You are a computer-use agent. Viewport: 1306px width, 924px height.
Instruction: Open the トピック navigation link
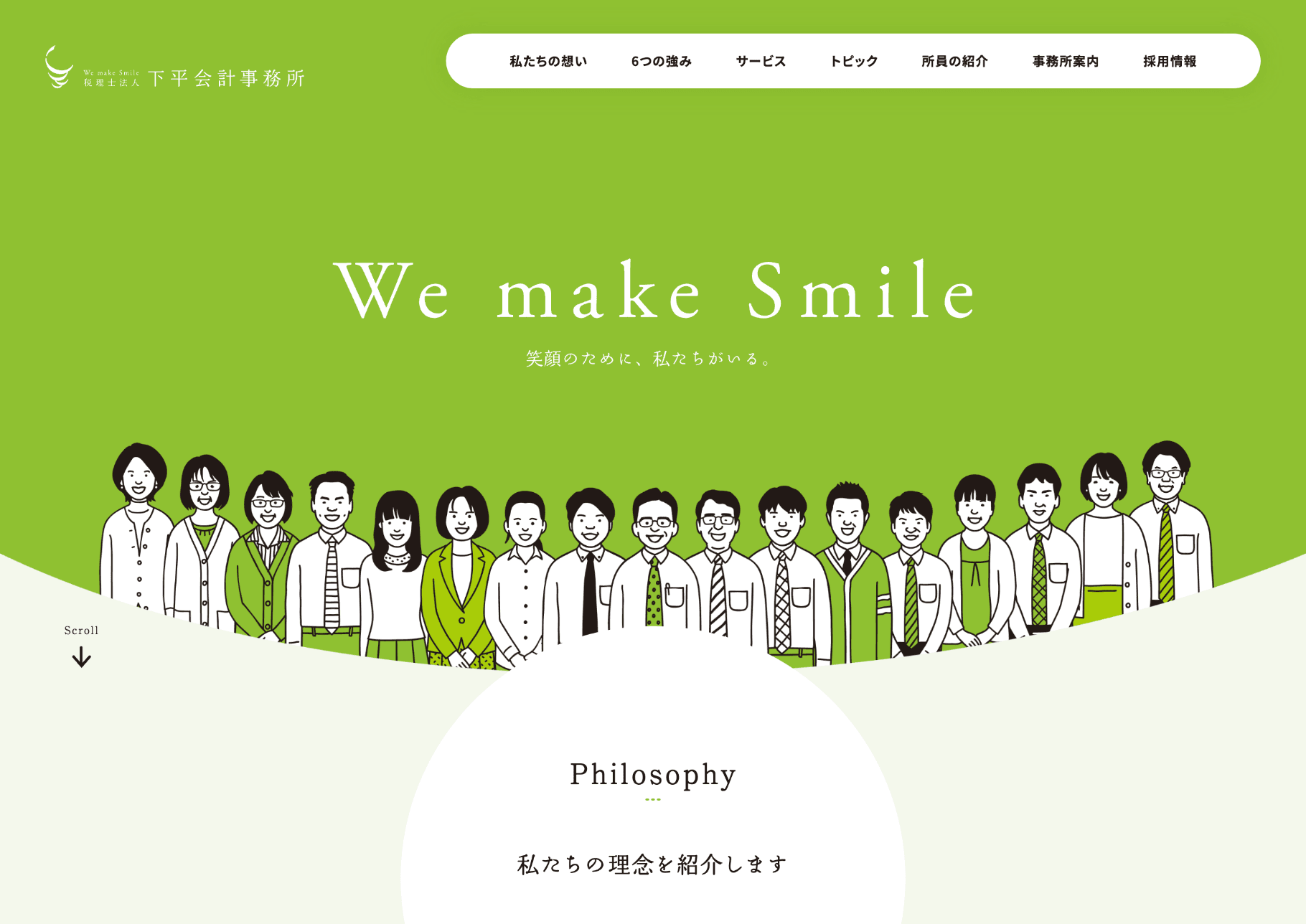(x=854, y=62)
